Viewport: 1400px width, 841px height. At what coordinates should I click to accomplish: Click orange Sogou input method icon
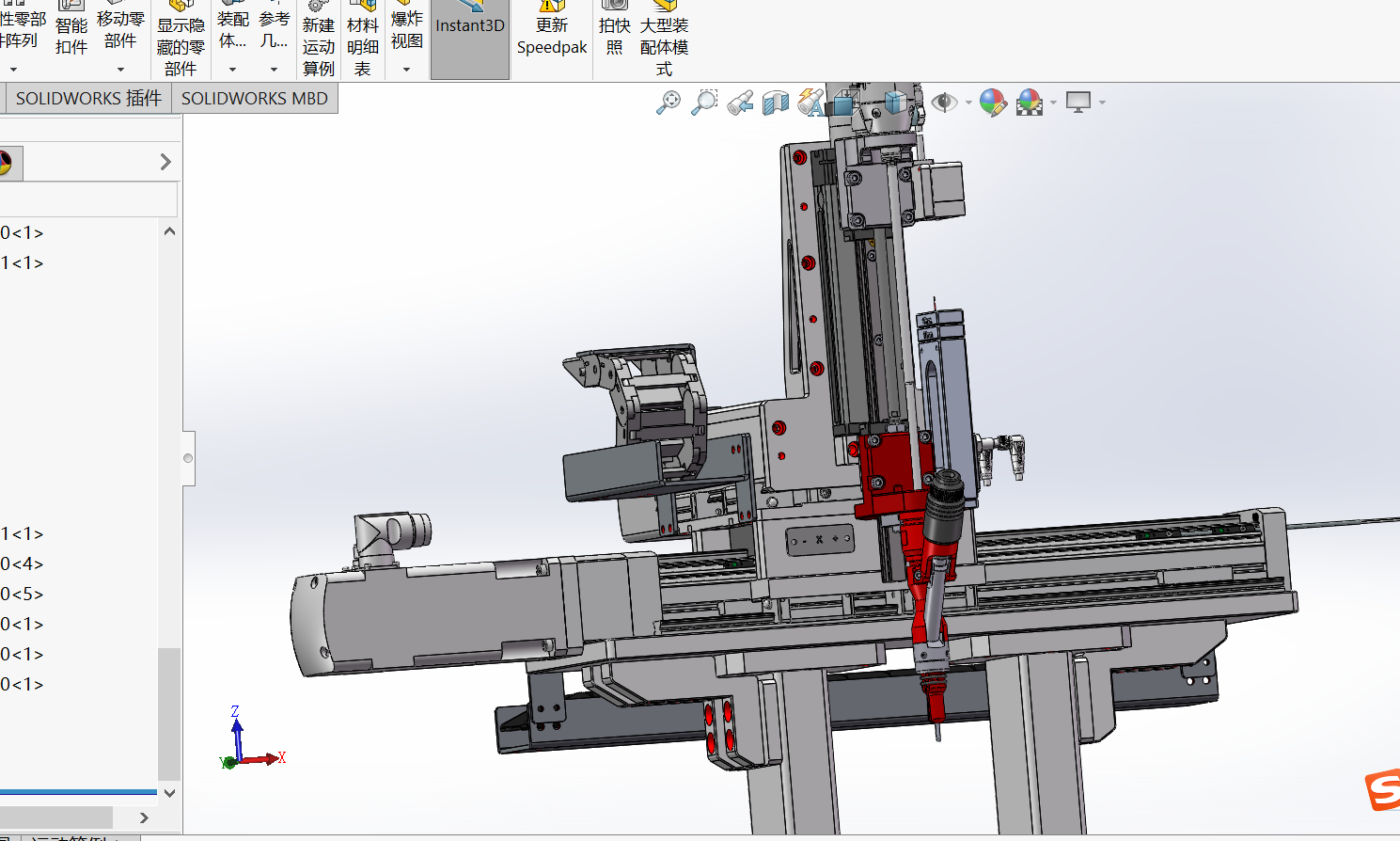coord(1383,790)
